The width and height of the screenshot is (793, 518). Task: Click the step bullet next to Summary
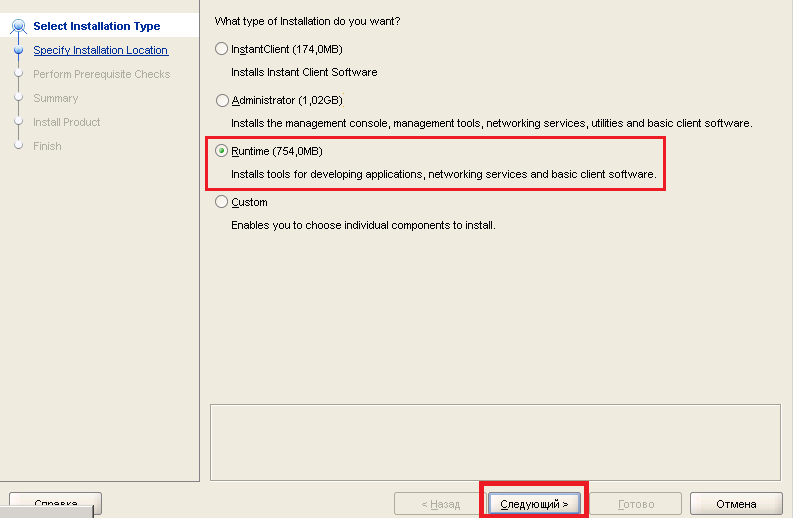coord(19,97)
